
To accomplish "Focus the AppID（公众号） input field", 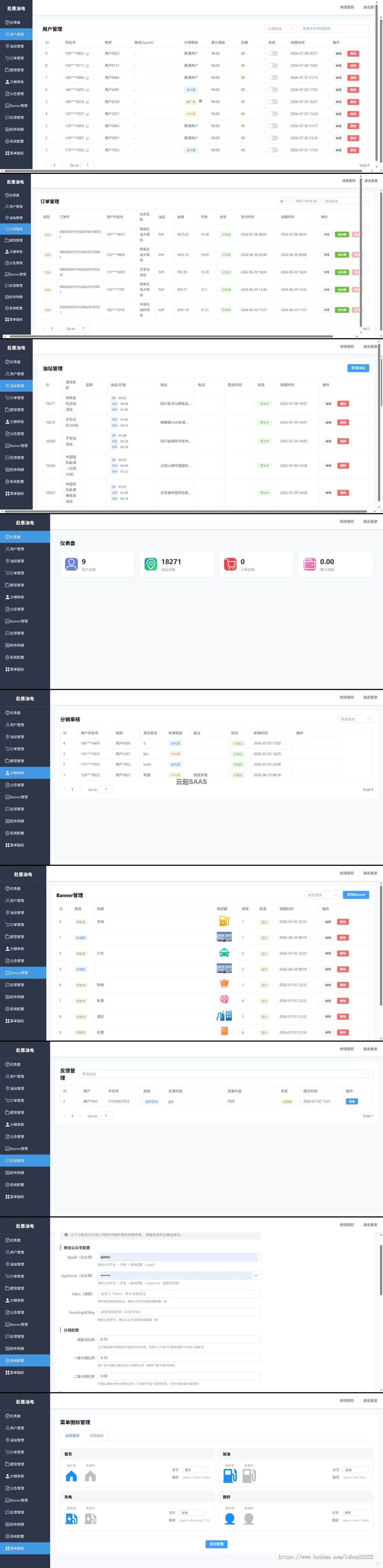I will [x=179, y=1256].
